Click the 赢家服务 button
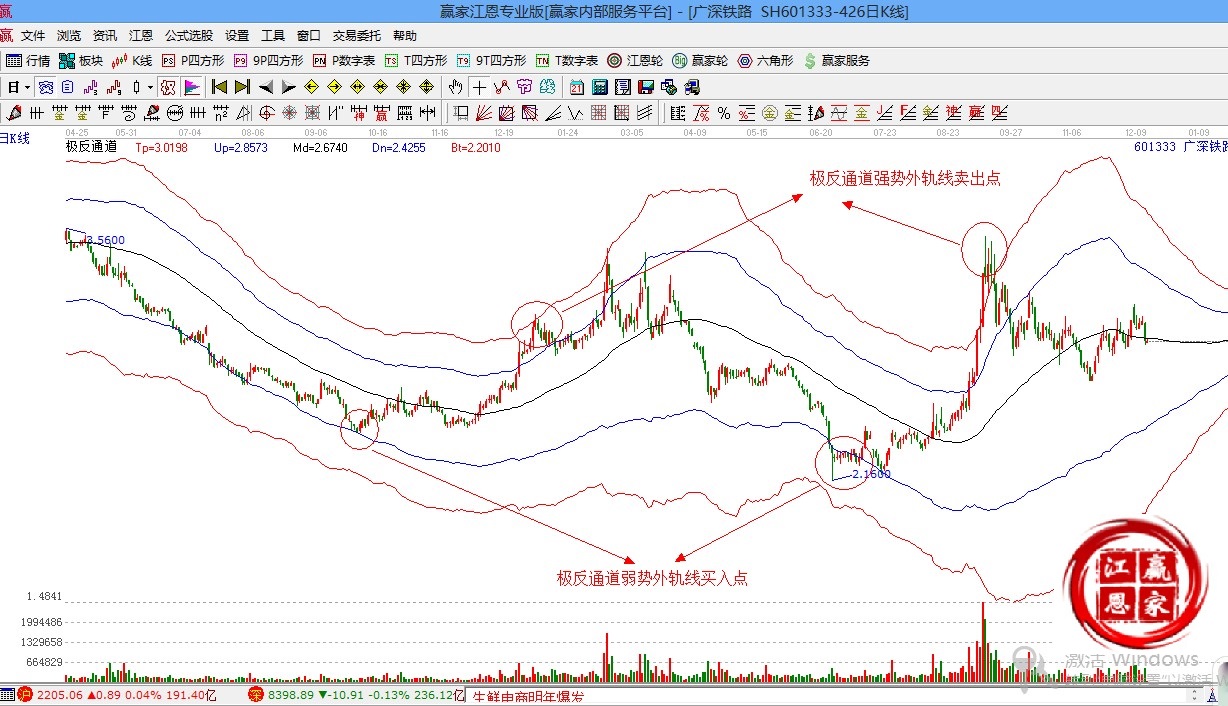Viewport: 1228px width, 706px height. 836,60
